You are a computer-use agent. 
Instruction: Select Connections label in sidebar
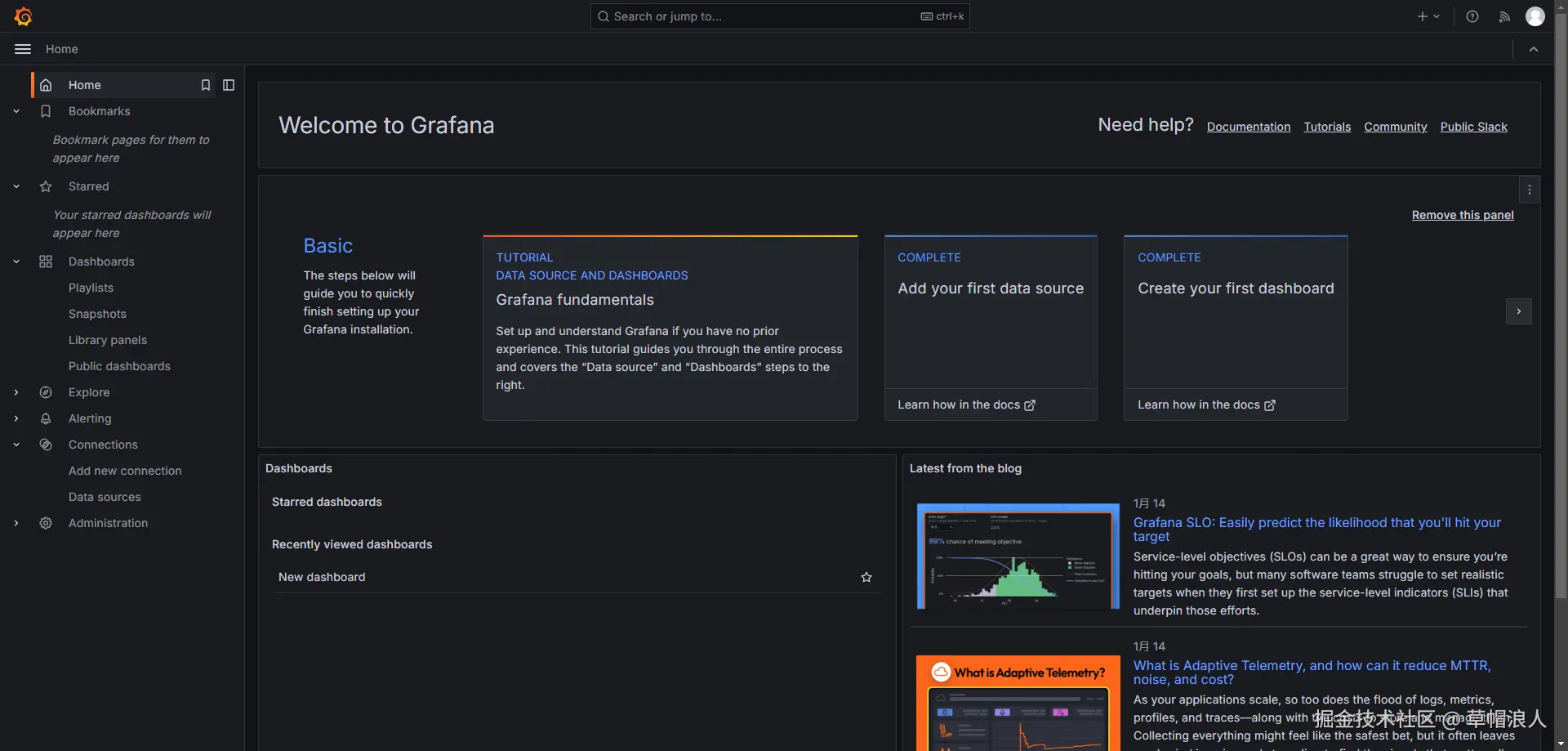pos(103,445)
